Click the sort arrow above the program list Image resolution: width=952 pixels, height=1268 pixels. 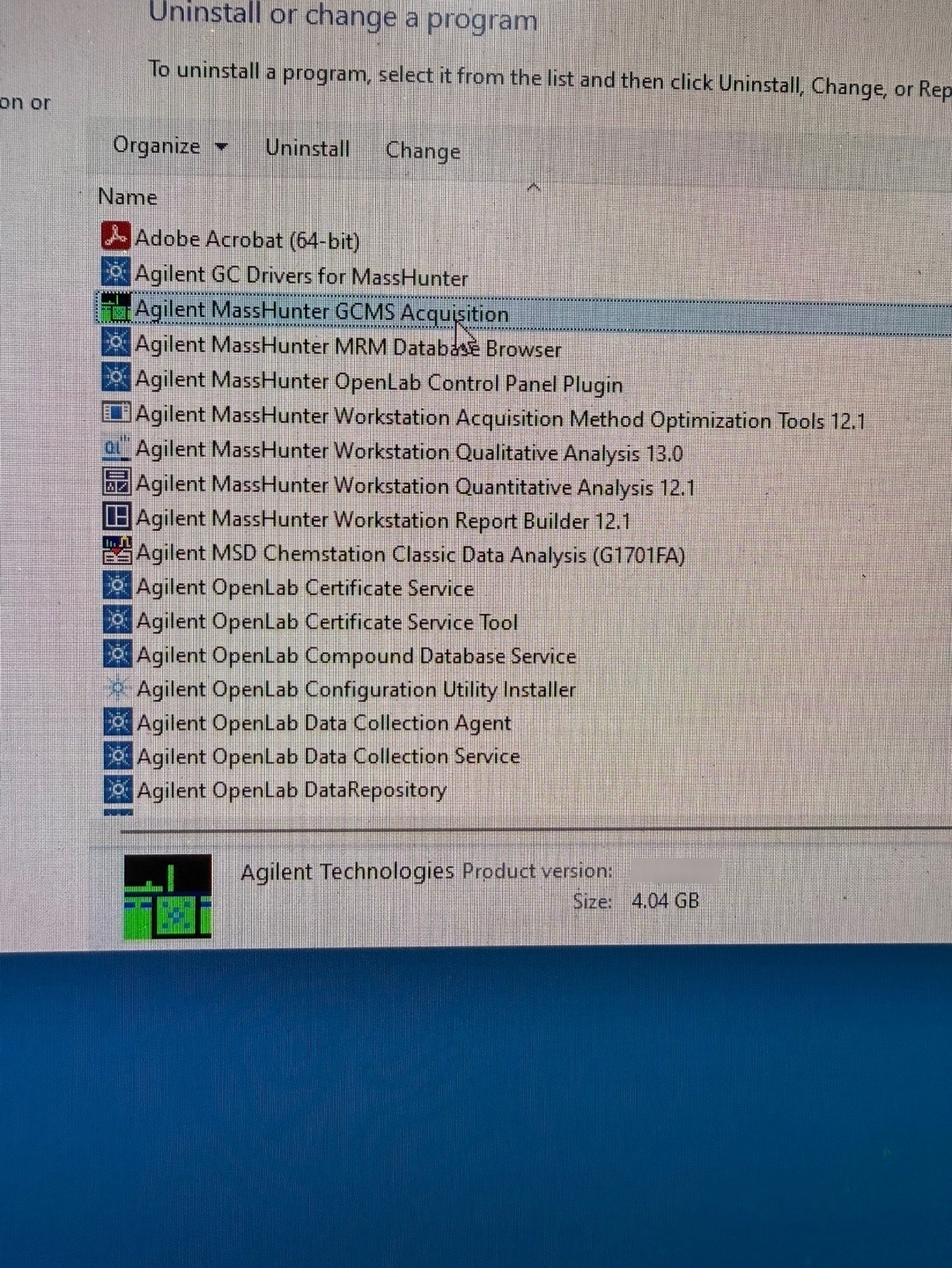coord(533,187)
